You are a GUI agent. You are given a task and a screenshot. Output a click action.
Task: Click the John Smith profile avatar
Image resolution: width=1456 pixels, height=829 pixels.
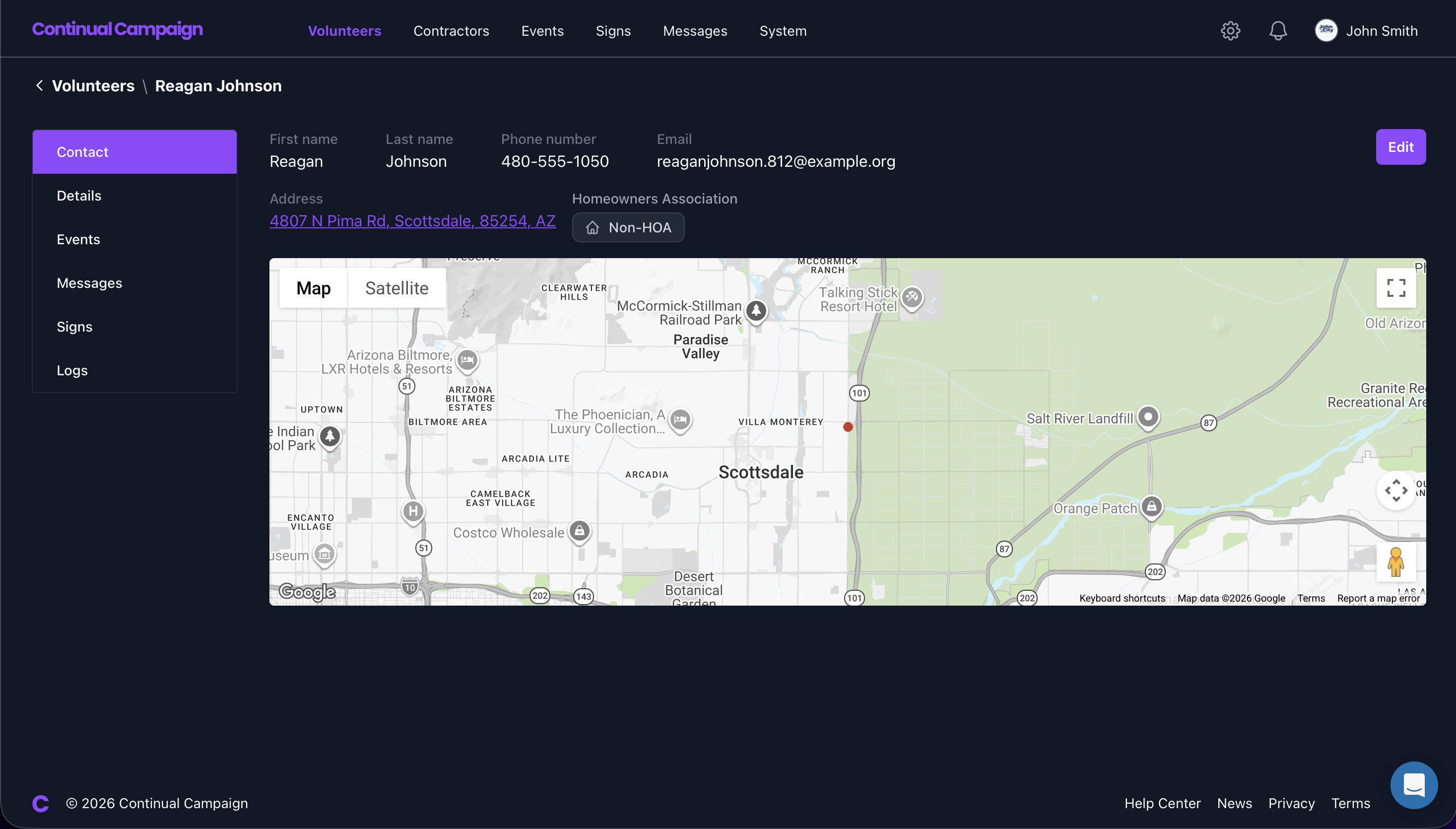[x=1325, y=31]
